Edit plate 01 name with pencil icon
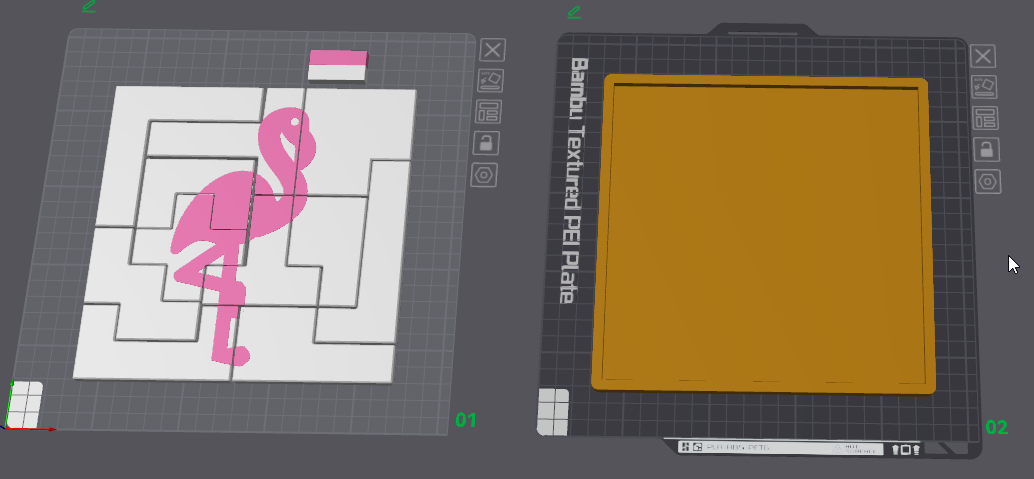This screenshot has width=1034, height=479. click(89, 7)
